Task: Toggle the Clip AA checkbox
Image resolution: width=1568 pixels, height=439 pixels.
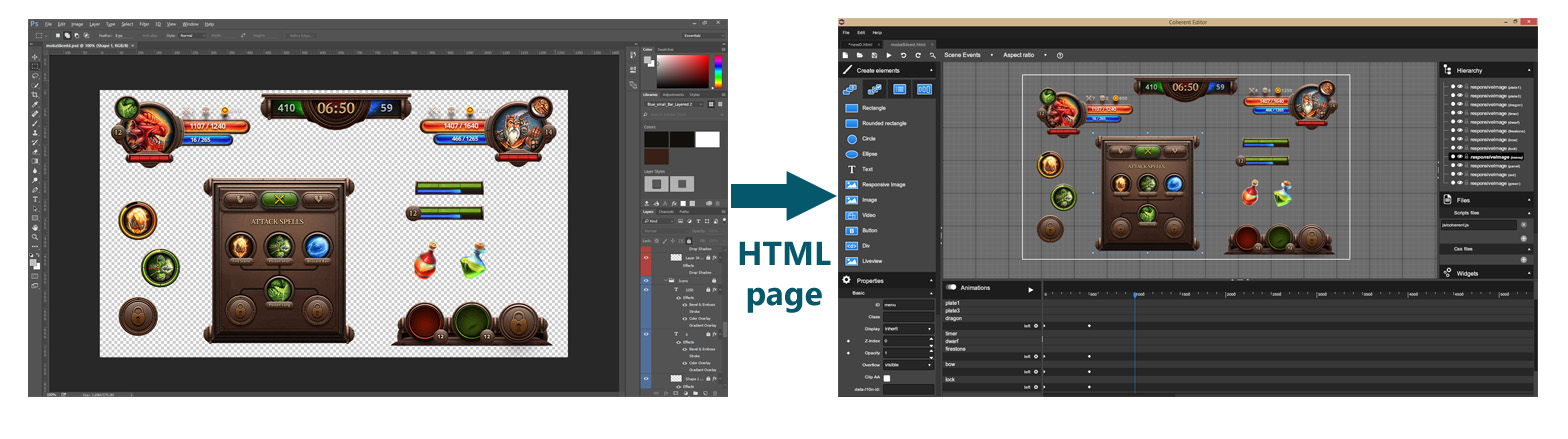Action: (887, 378)
